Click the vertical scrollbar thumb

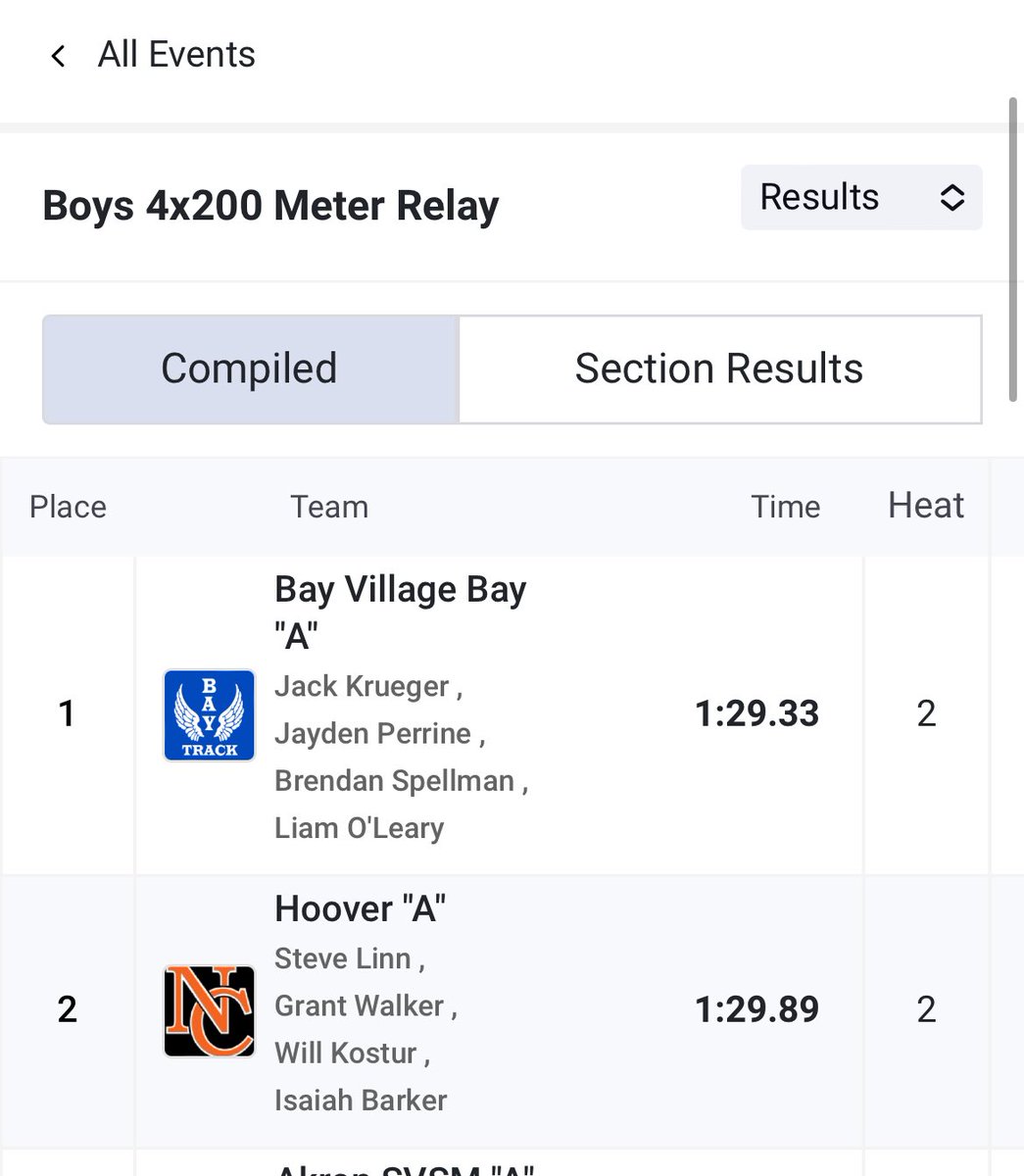1014,249
